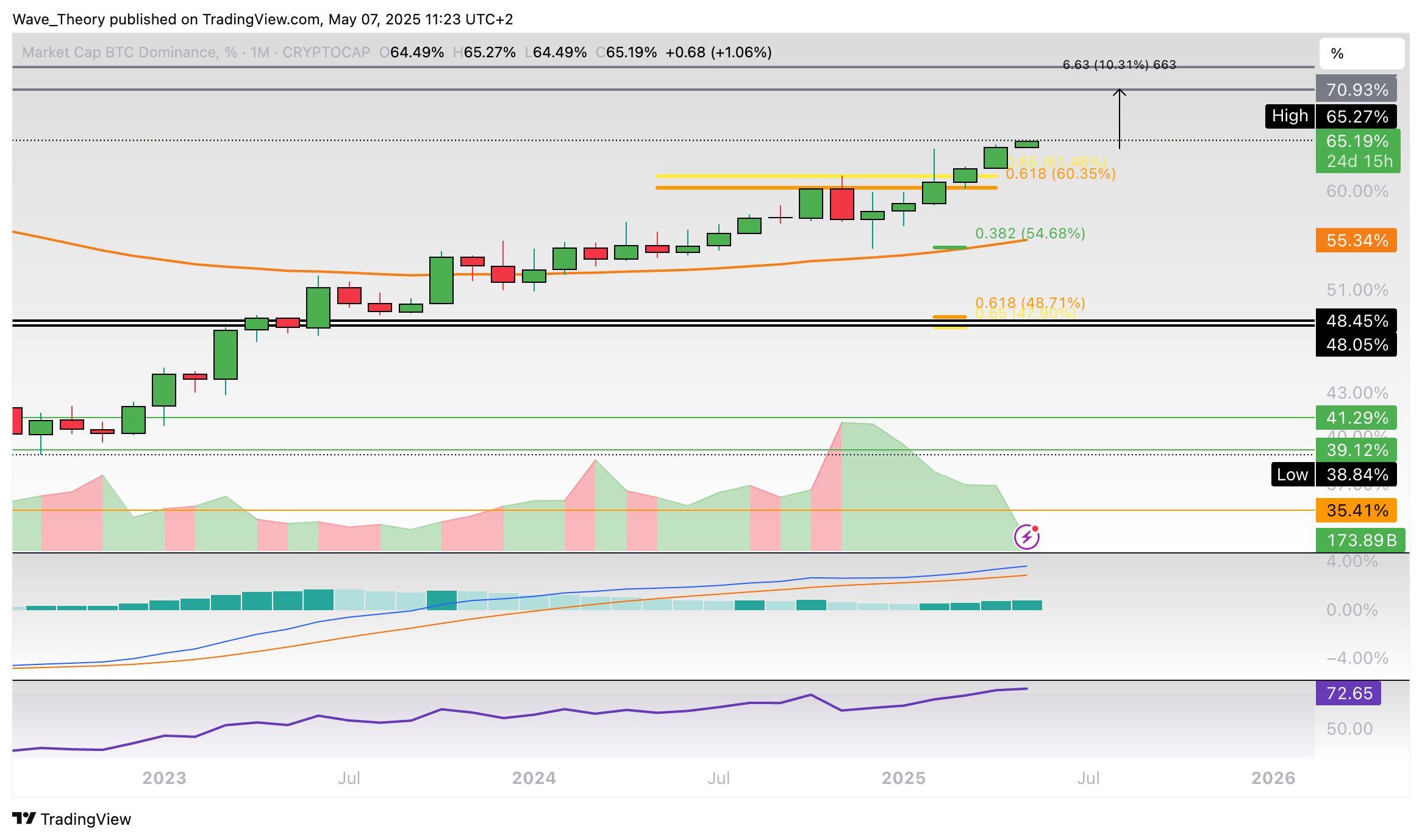
Task: Click the 2024 marker on time axis
Action: click(534, 778)
